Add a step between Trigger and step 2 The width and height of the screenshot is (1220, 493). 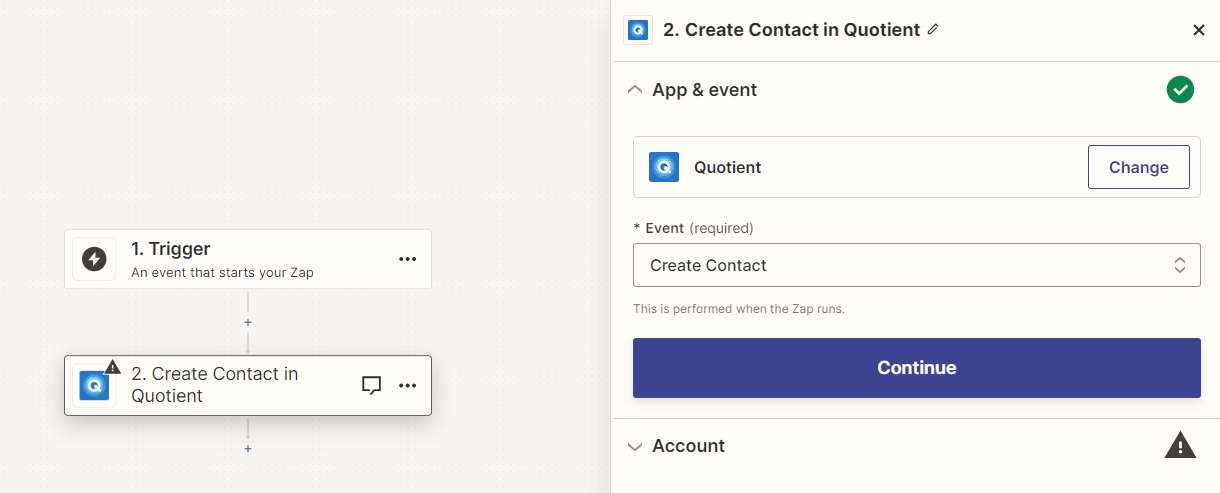248,322
